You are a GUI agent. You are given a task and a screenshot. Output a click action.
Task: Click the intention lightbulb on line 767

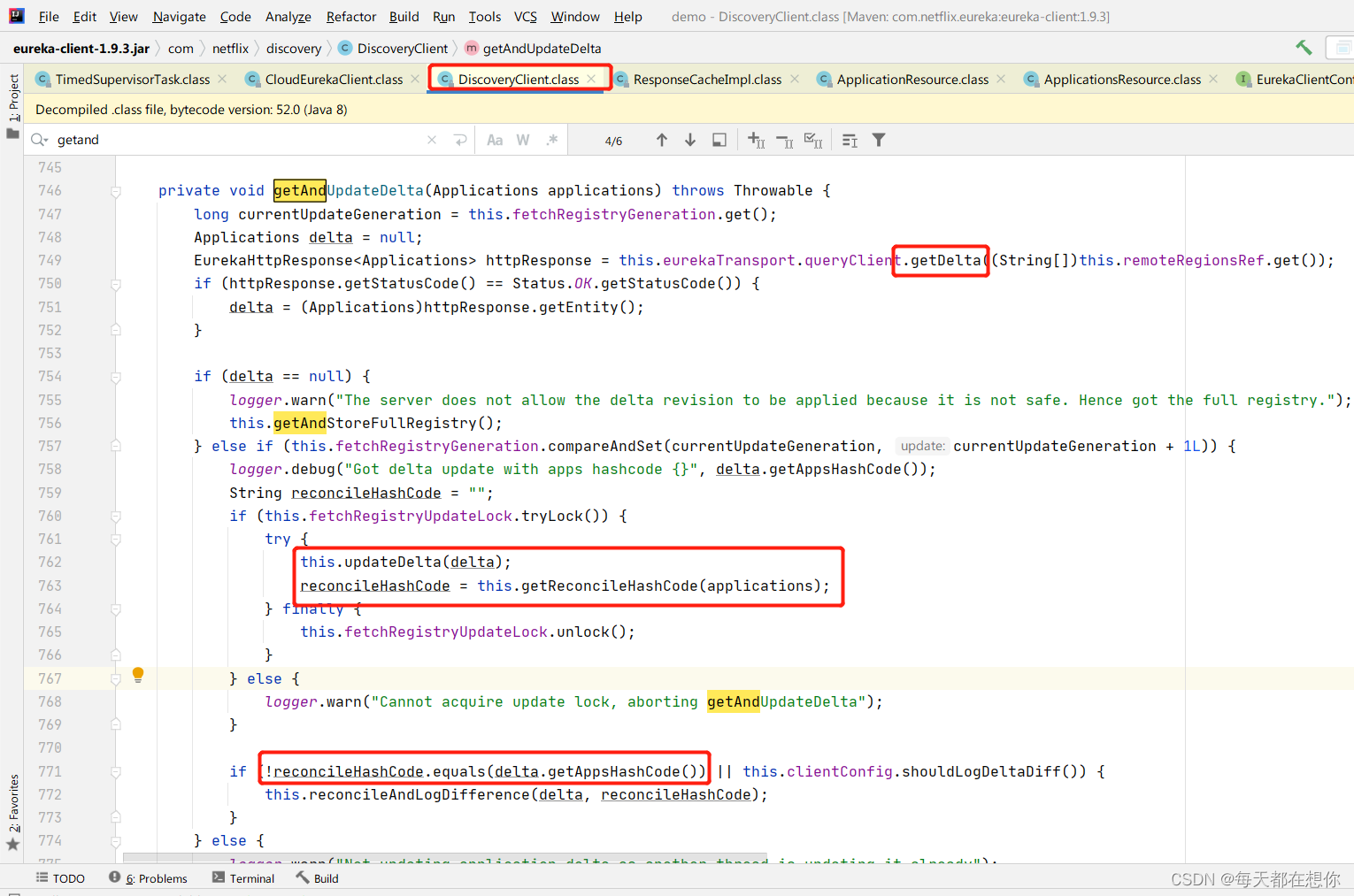[x=138, y=675]
